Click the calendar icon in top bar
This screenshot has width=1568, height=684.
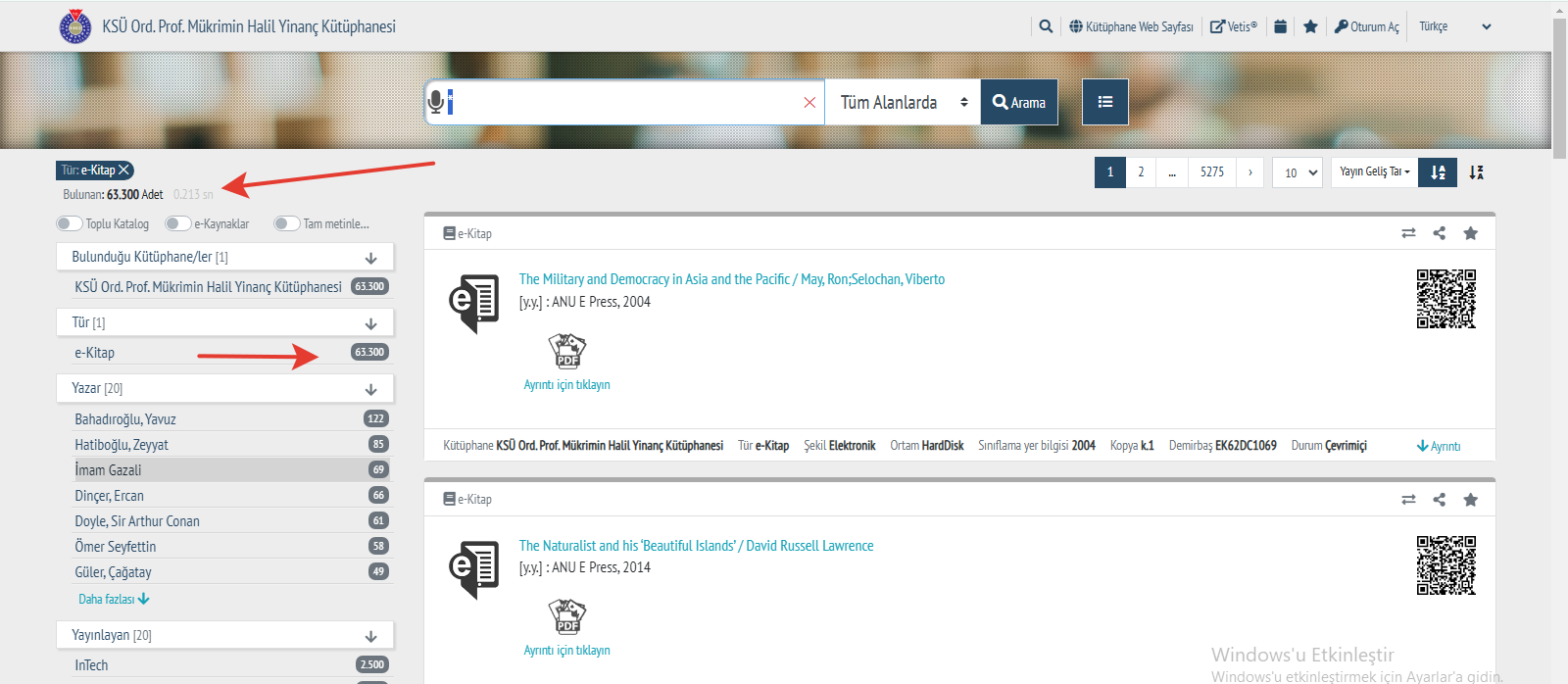click(x=1280, y=26)
